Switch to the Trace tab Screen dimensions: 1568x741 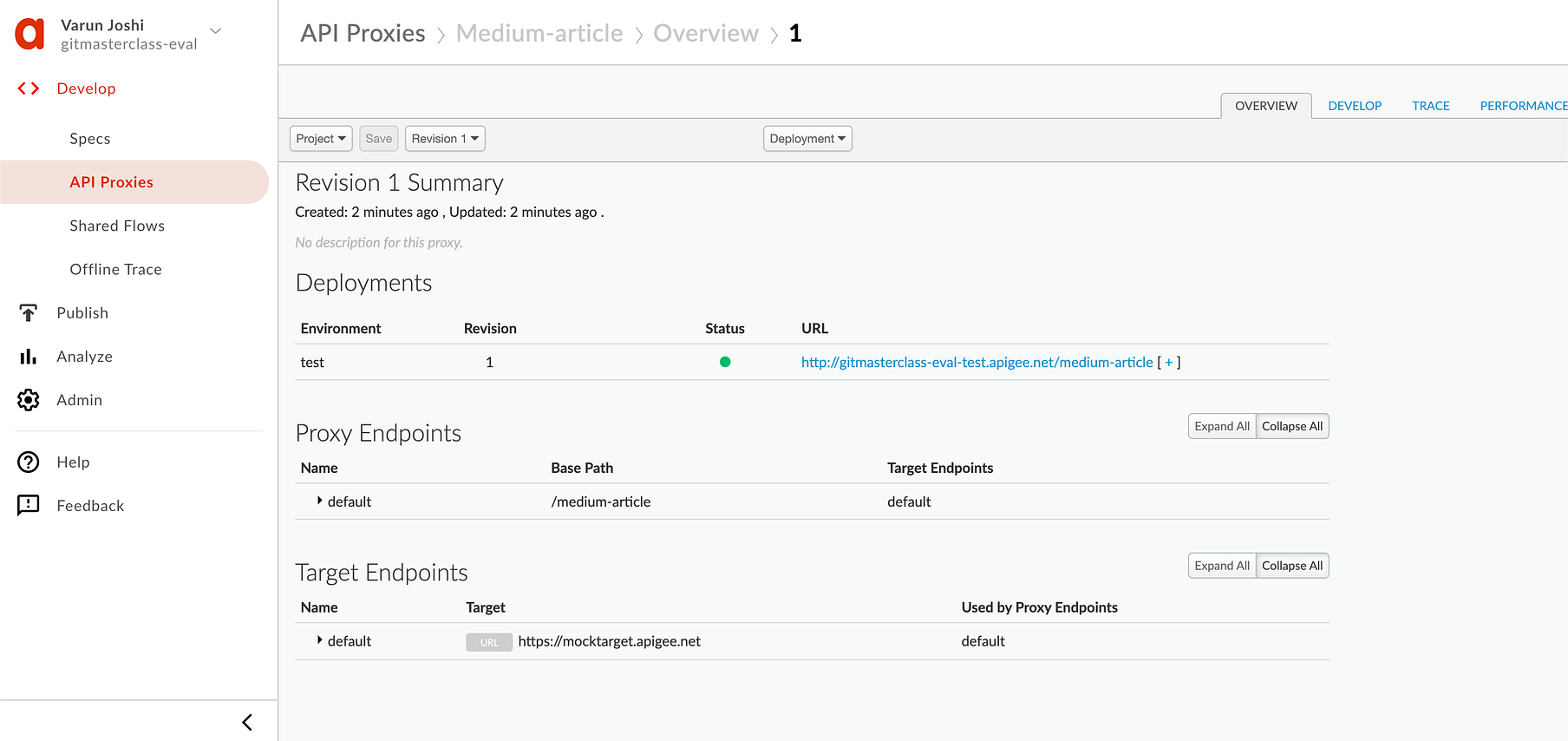click(1430, 106)
